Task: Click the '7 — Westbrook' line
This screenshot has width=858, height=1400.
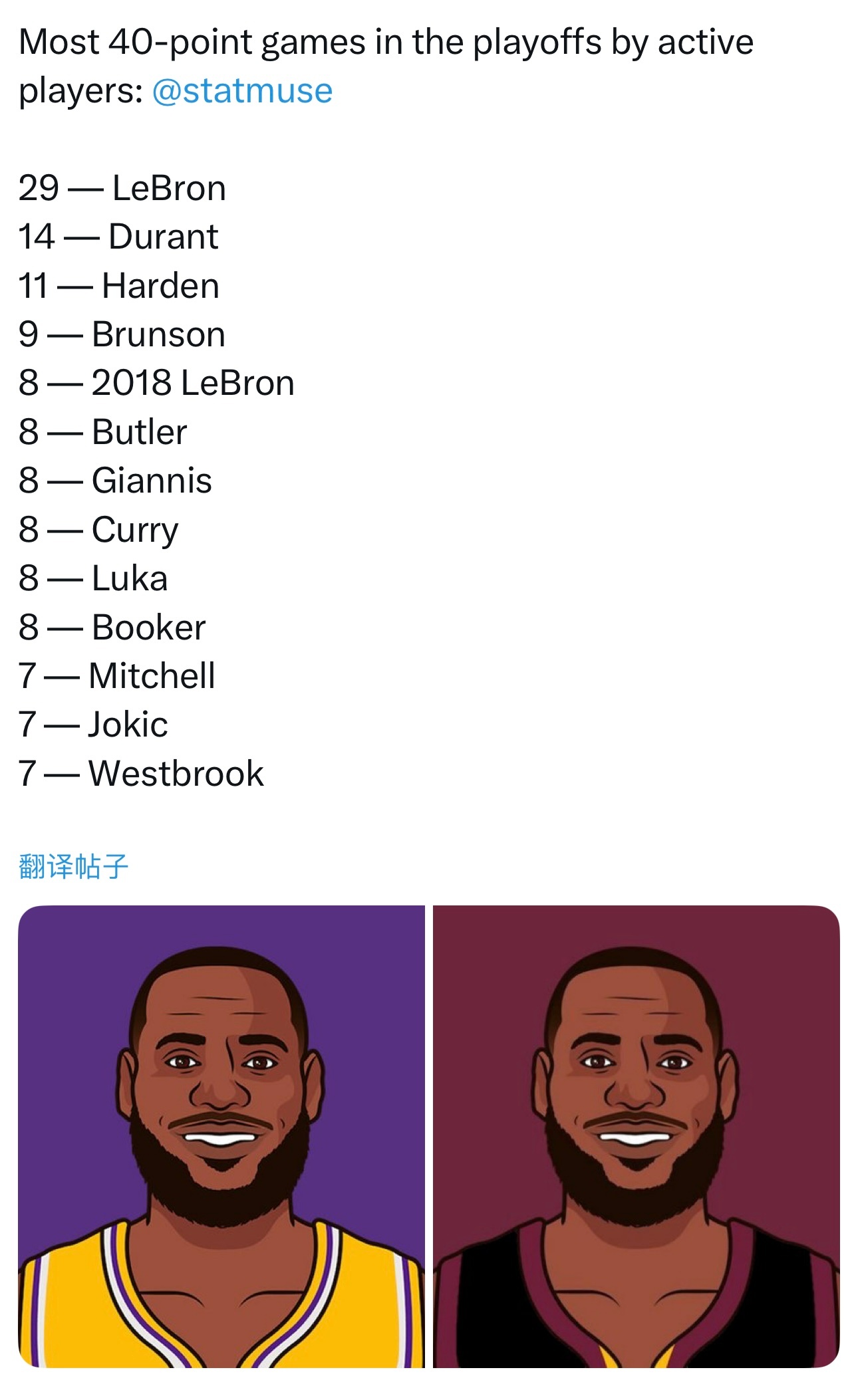Action: click(141, 774)
